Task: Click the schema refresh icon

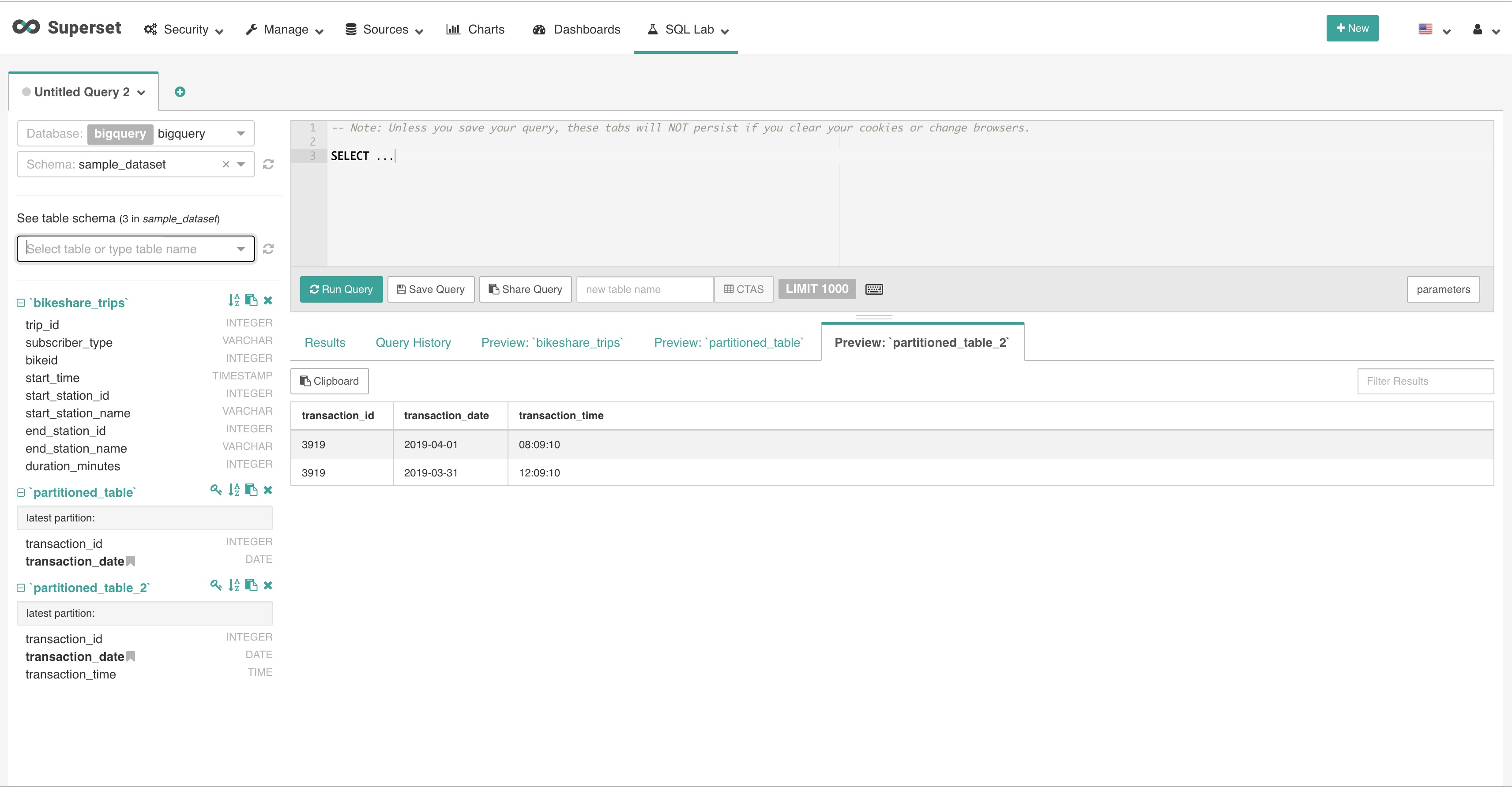Action: tap(268, 164)
